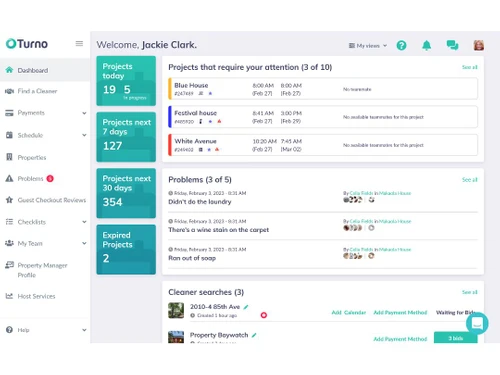Expand the Payments menu chevron
500x375 pixels.
[x=84, y=113]
